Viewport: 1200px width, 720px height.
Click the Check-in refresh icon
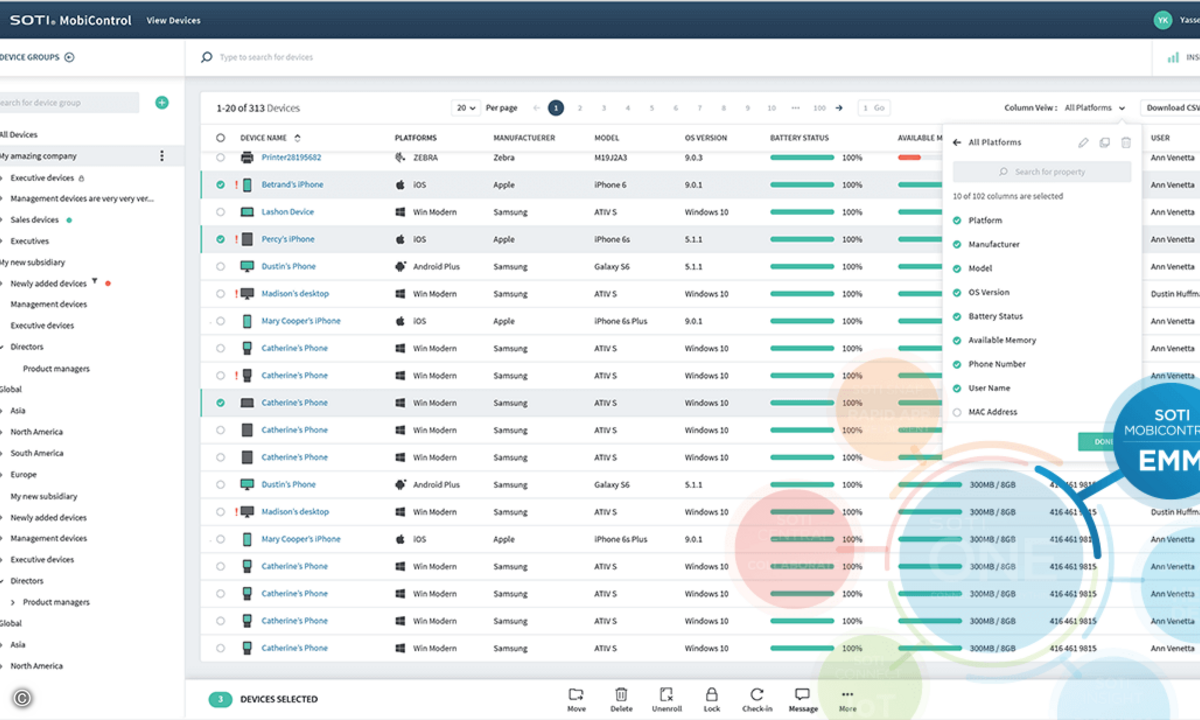click(757, 694)
